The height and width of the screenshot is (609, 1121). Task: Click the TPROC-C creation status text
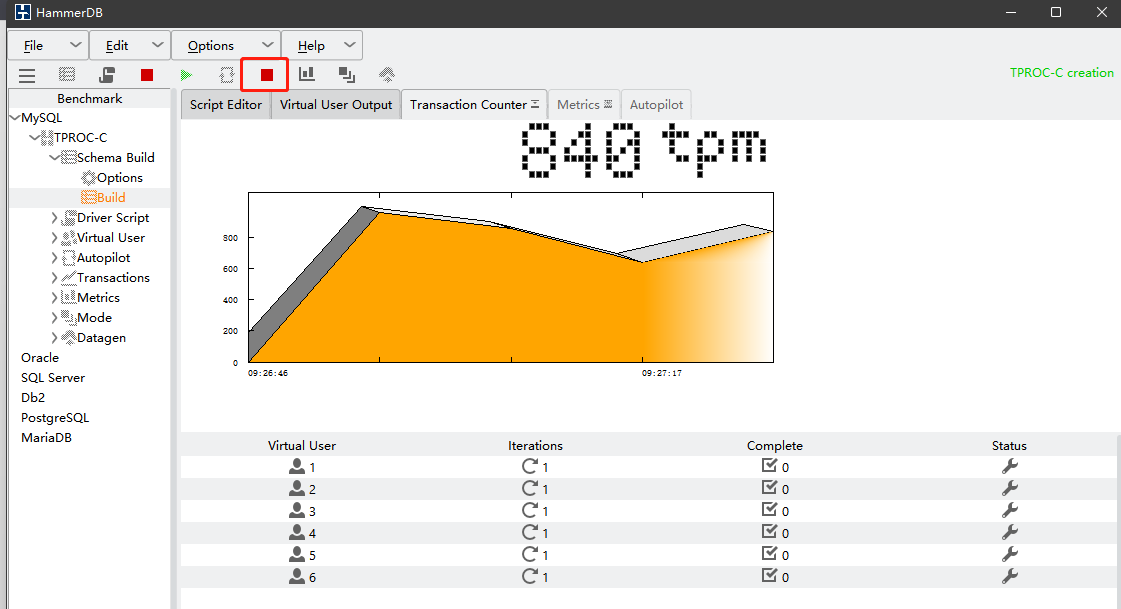(1062, 72)
